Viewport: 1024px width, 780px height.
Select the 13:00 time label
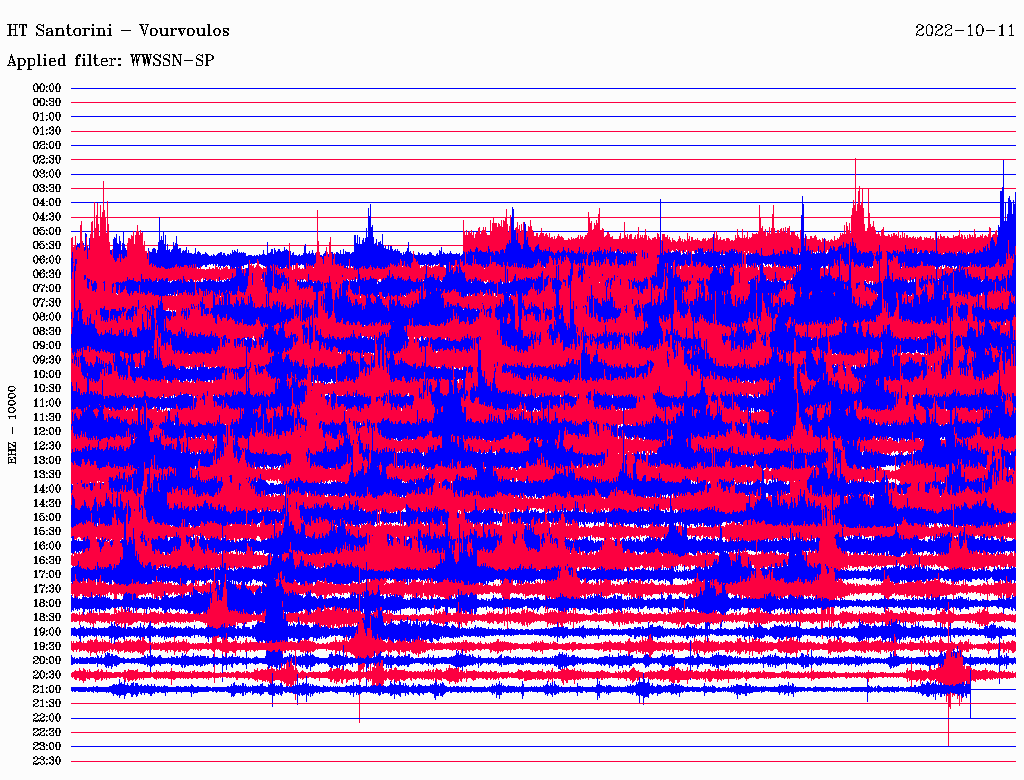47,461
